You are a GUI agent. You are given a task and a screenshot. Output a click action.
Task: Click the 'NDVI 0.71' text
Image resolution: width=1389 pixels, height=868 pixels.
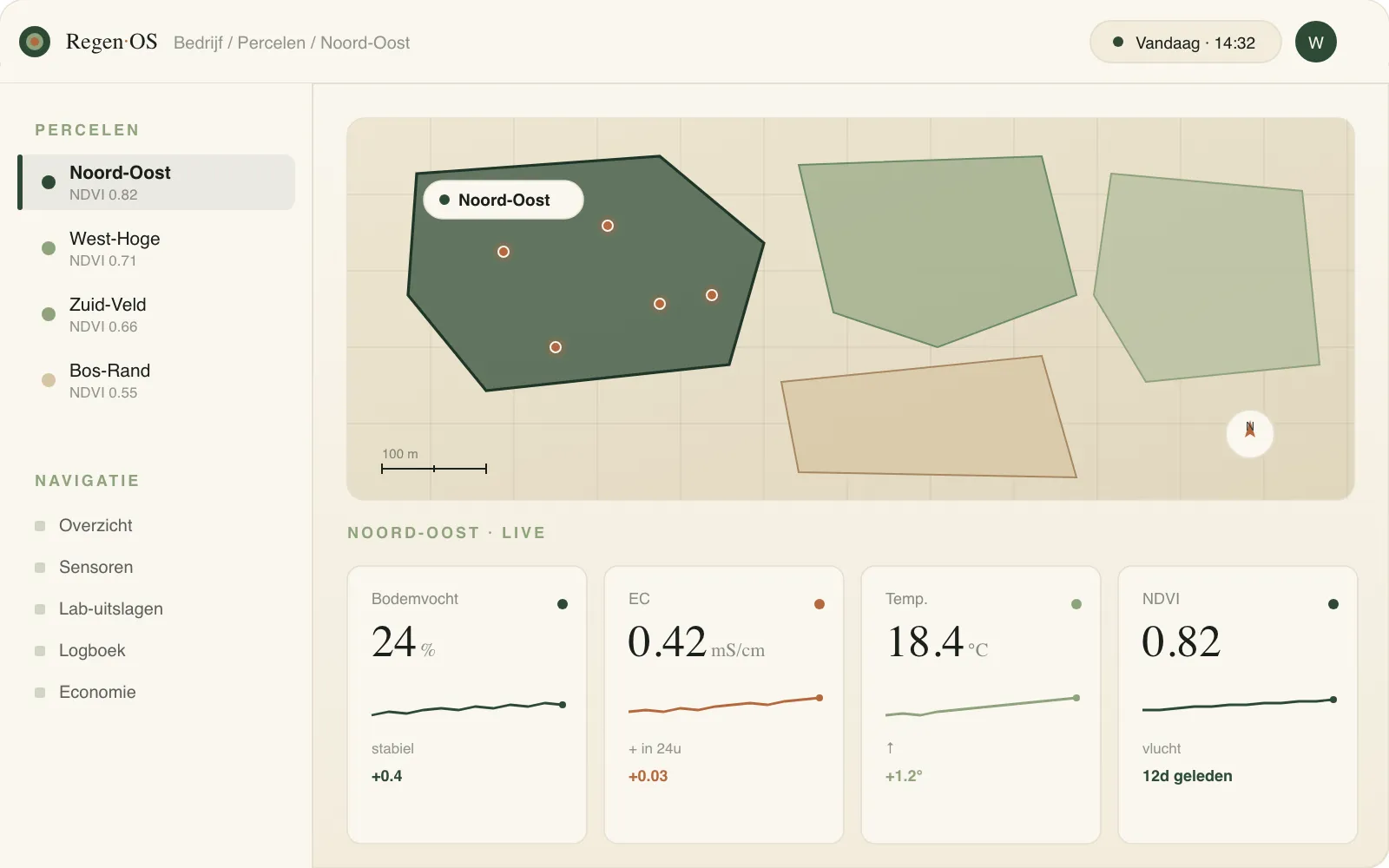click(x=102, y=260)
